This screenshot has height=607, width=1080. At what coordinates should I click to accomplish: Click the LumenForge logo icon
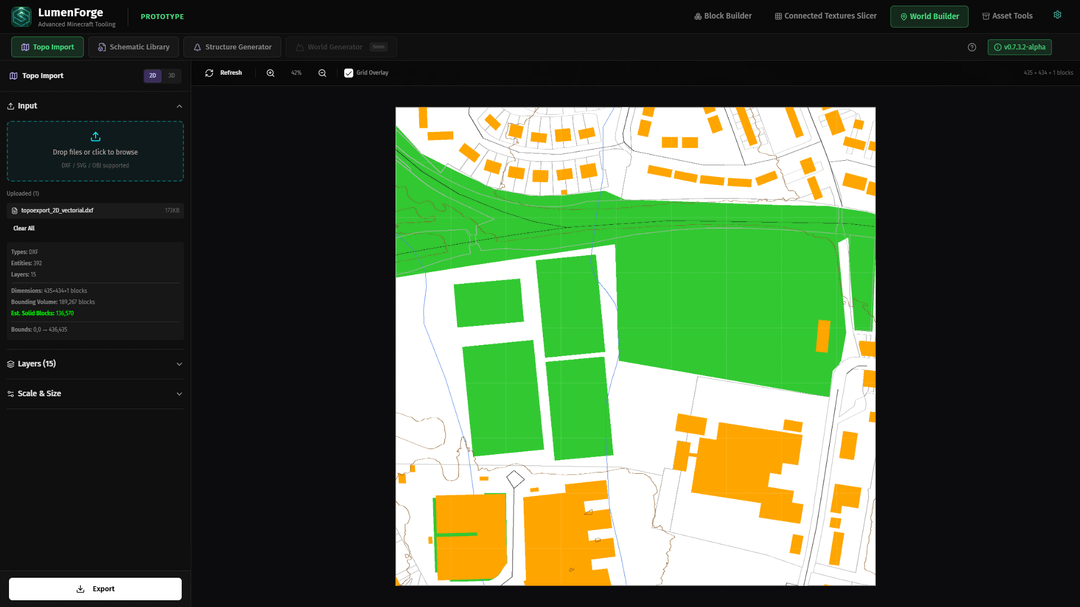(21, 16)
